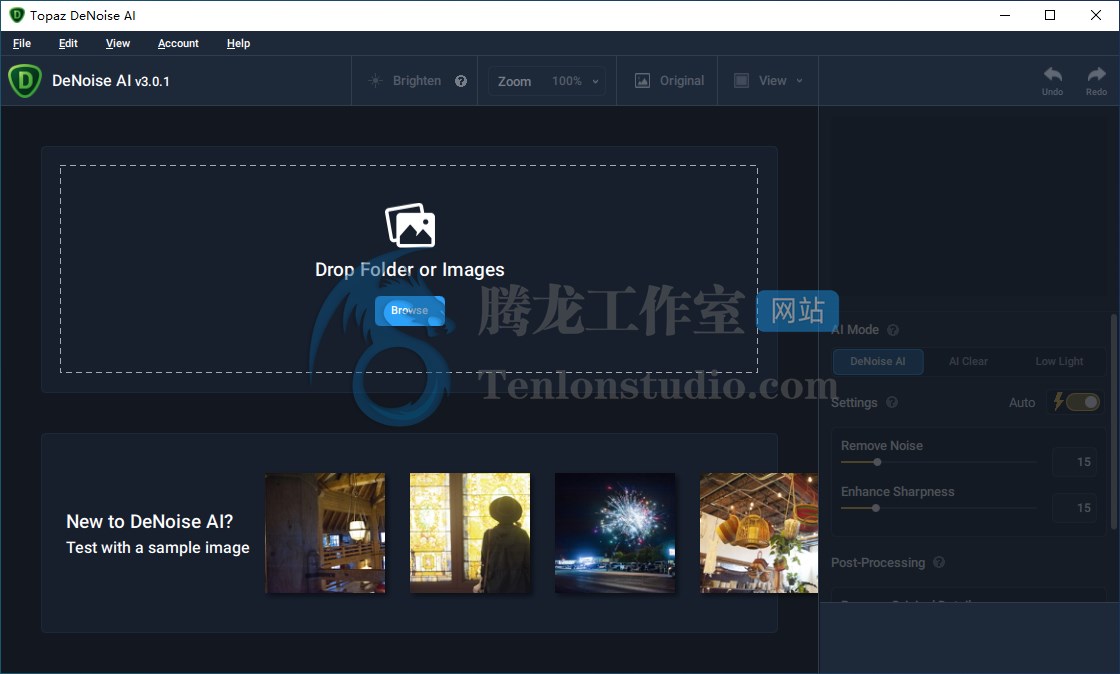Open the stained glass silhouette sample

pyautogui.click(x=470, y=533)
